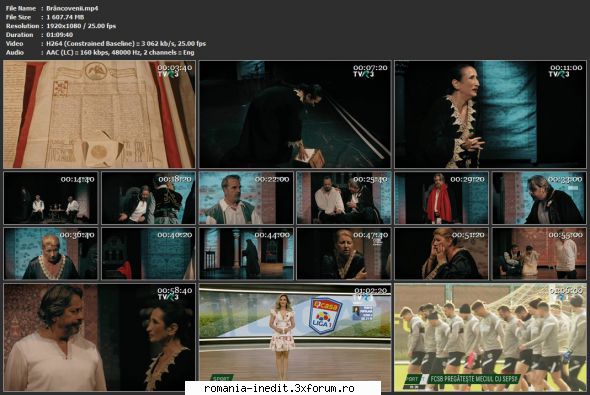
Task: Click the file name Brâncovenii.mp4
Action: [x=72, y=8]
